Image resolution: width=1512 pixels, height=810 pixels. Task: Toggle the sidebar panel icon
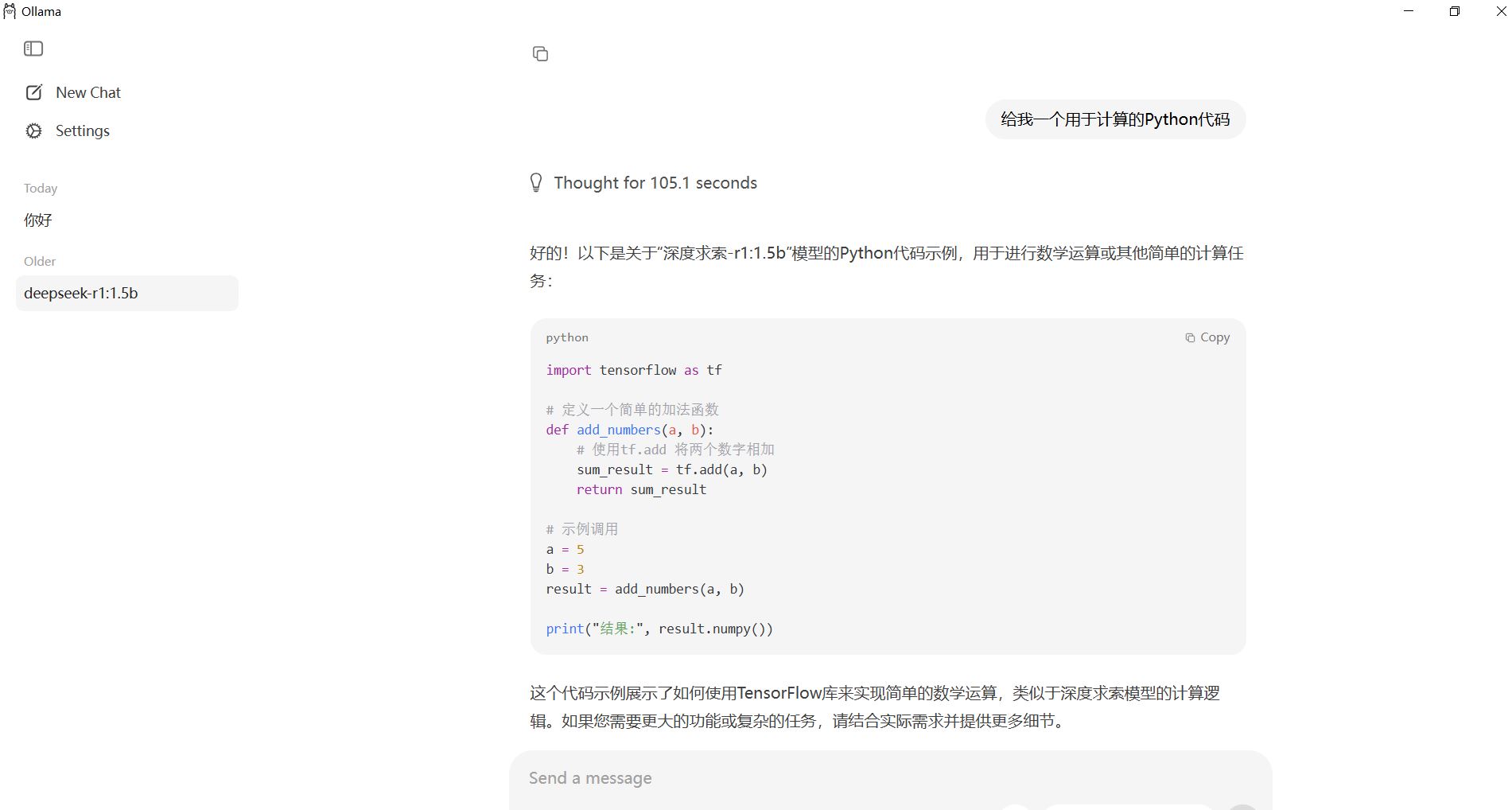[x=33, y=49]
